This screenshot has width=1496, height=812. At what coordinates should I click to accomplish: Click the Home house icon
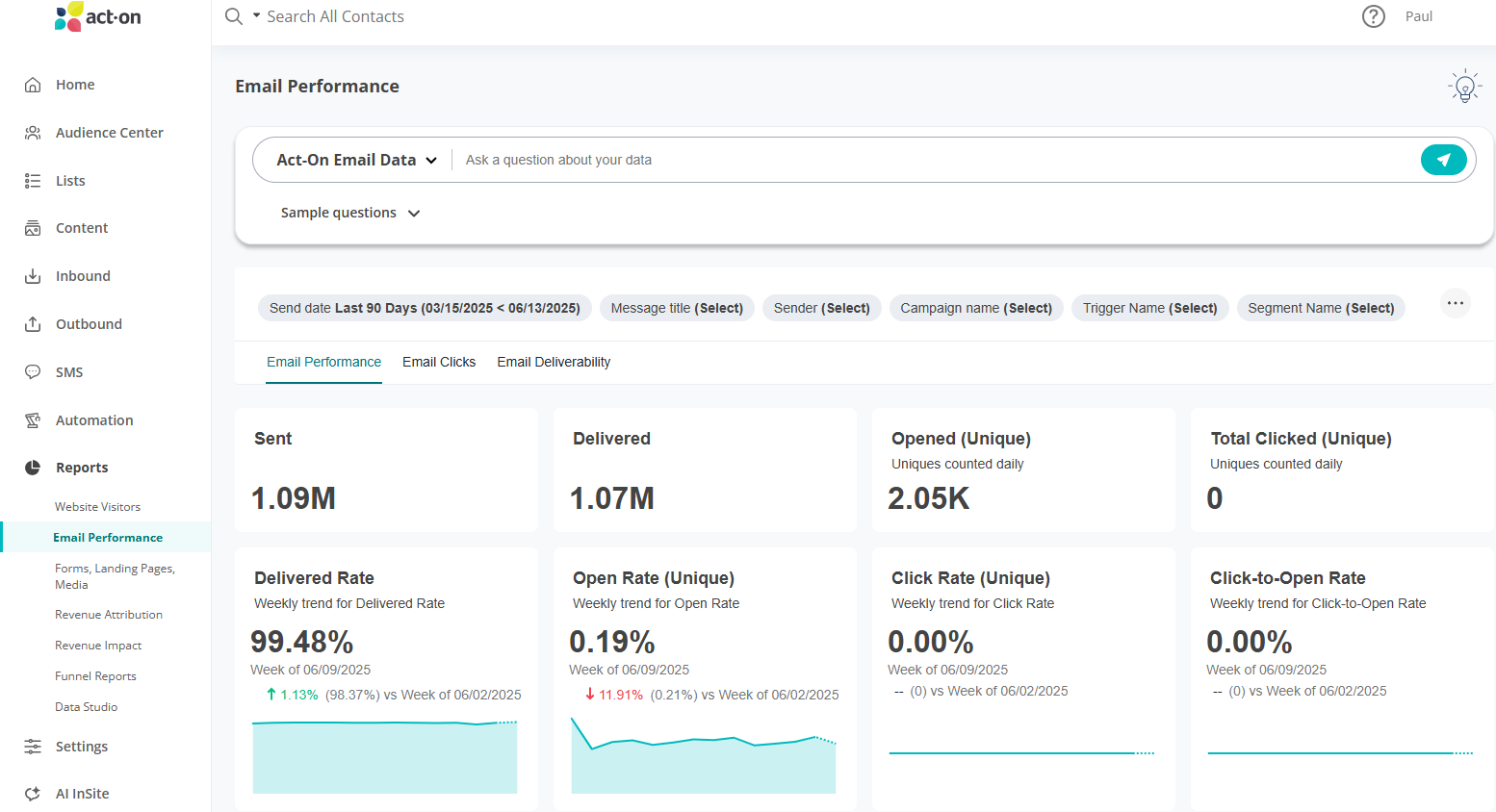(33, 85)
